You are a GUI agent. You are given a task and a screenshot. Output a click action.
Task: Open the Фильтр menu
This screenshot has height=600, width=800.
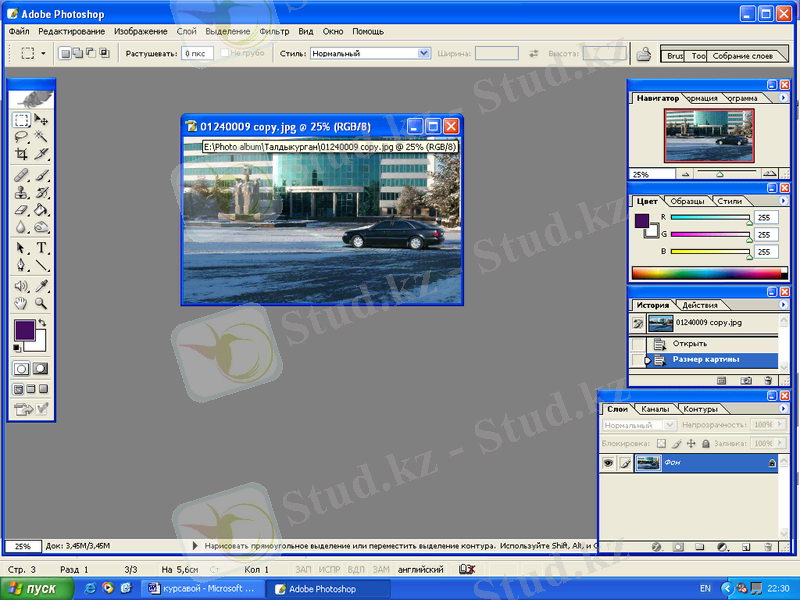[274, 31]
